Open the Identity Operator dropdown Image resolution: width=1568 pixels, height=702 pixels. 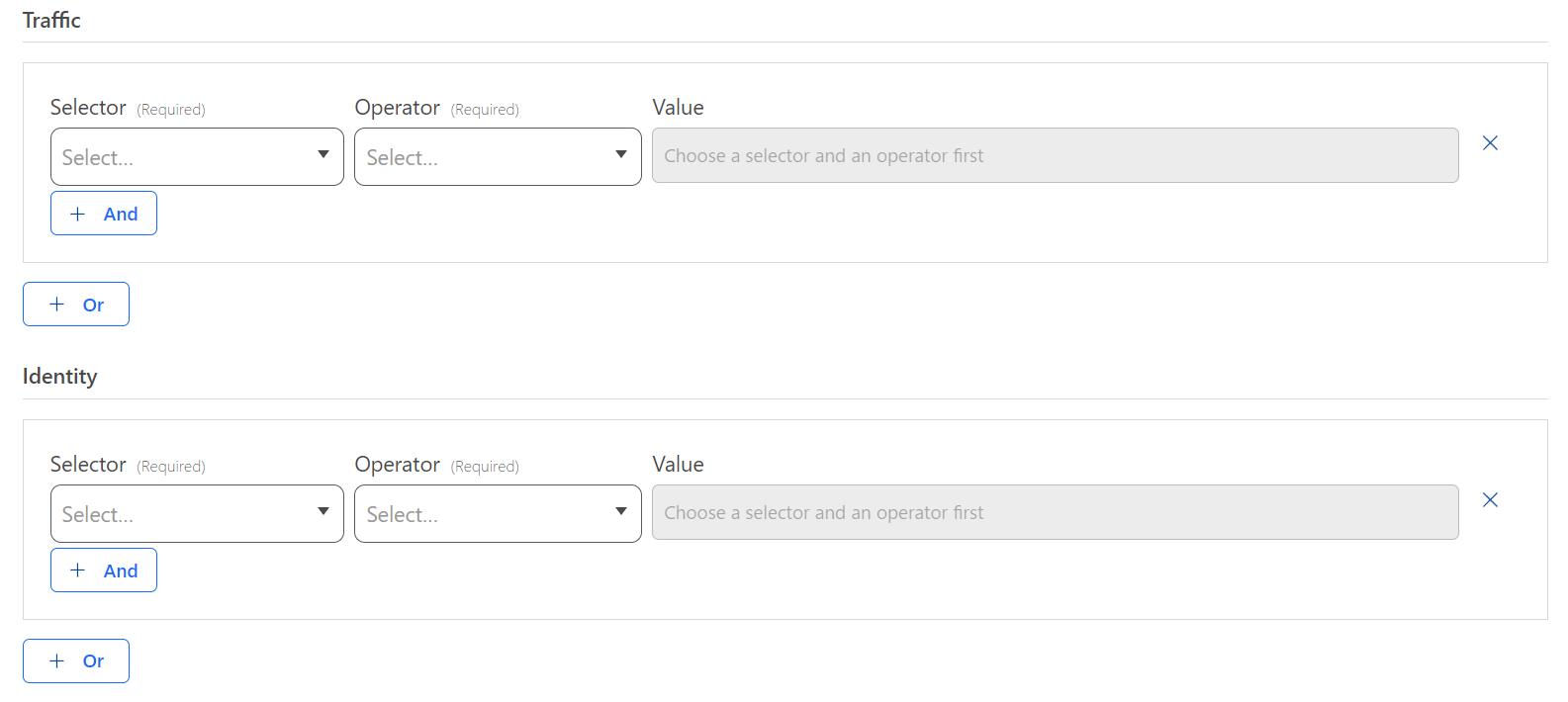[485, 513]
